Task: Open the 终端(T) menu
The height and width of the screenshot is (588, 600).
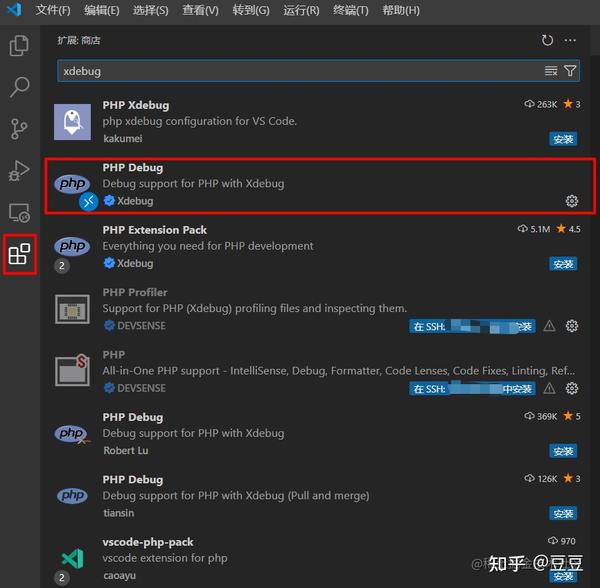Action: pyautogui.click(x=351, y=10)
